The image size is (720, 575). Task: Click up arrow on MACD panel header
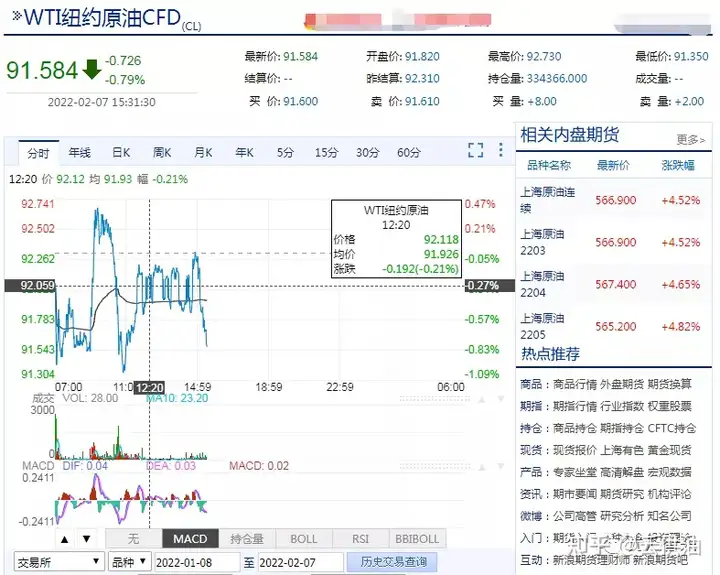pyautogui.click(x=482, y=467)
